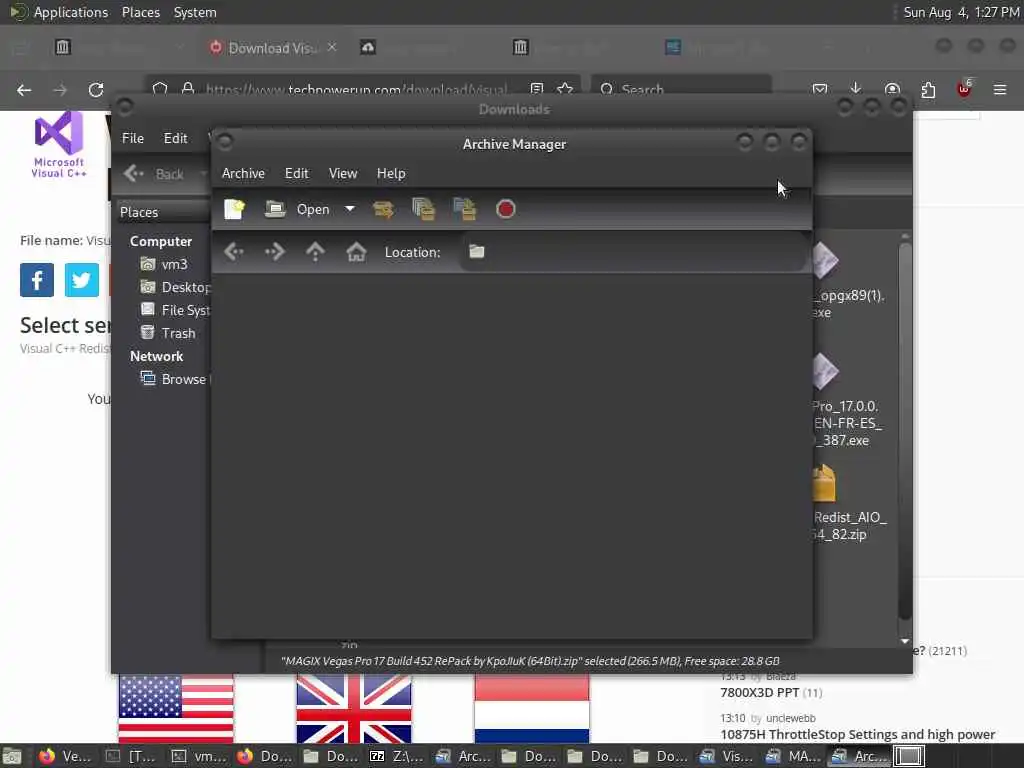The width and height of the screenshot is (1024, 768).
Task: Go up one level in Archive Manager
Action: (315, 251)
